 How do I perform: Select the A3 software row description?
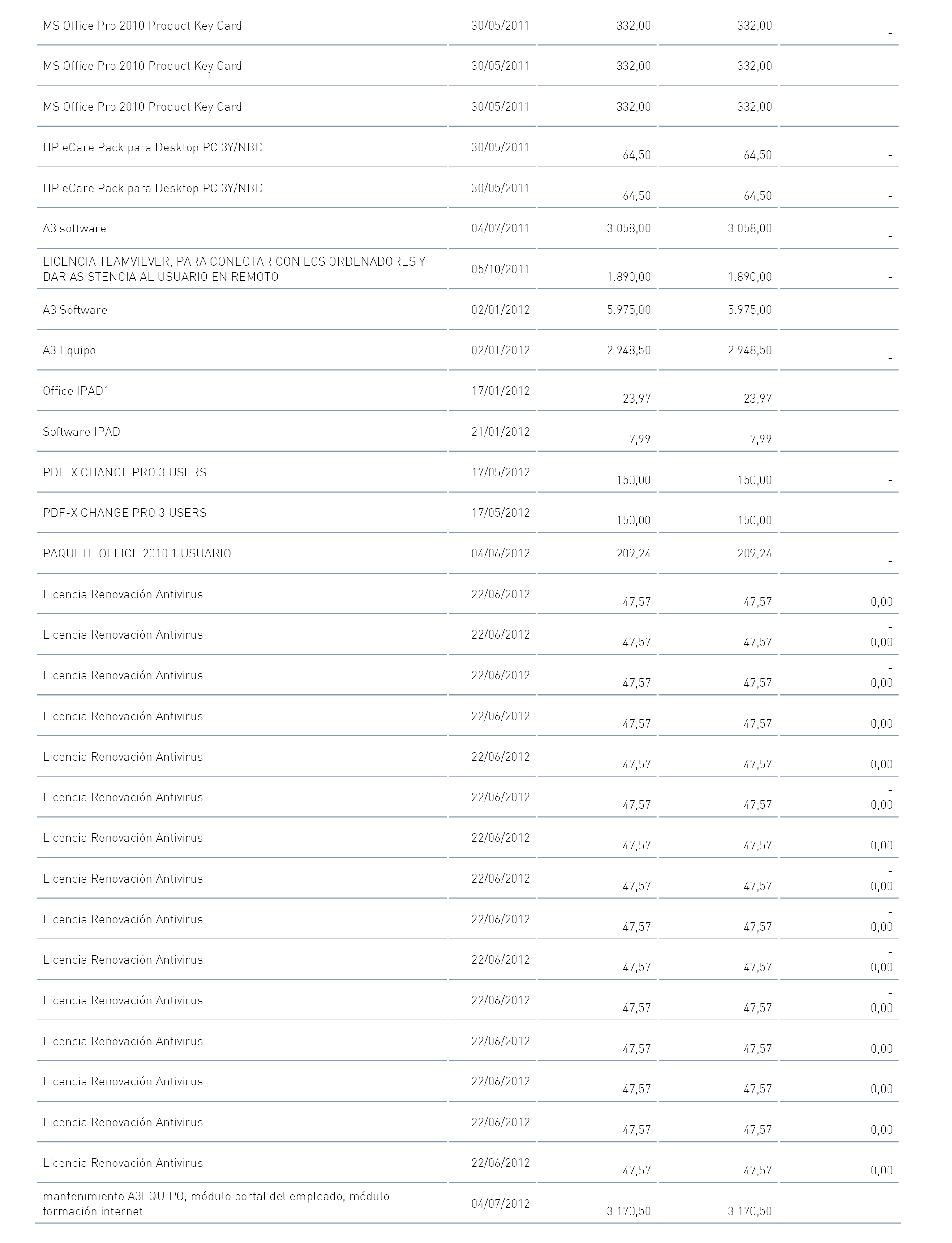[x=74, y=228]
